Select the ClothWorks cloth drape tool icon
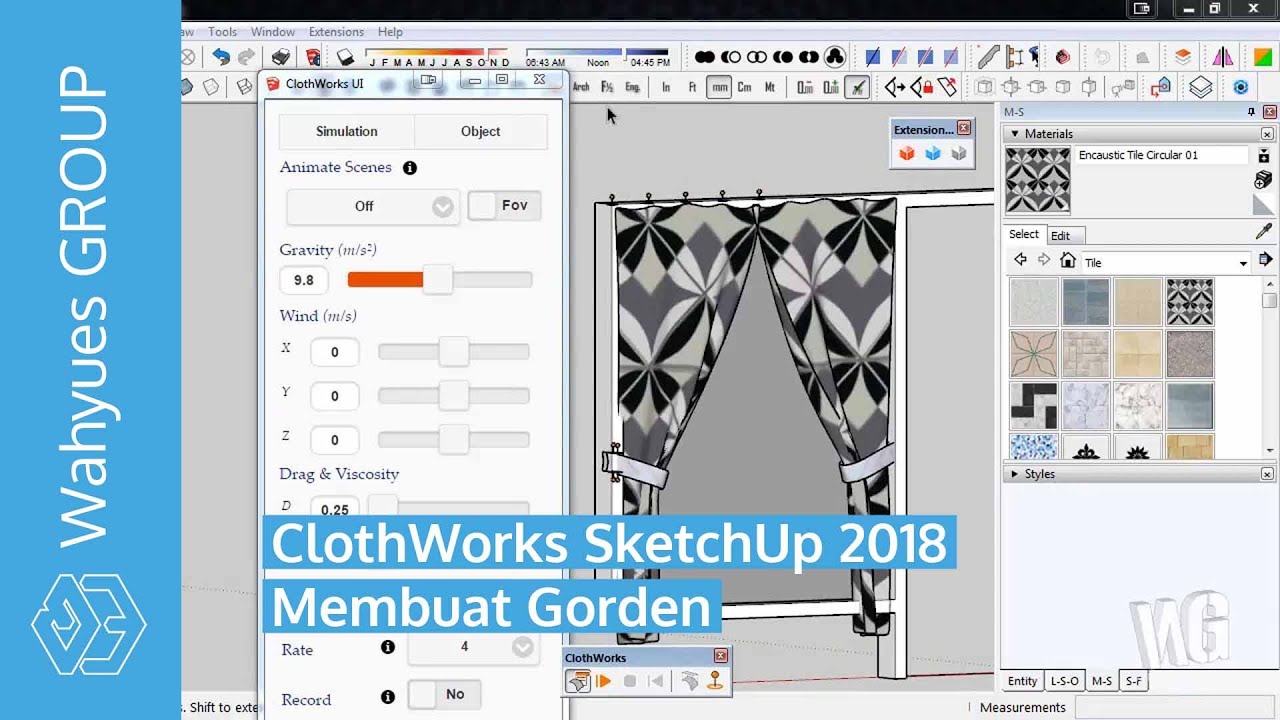Viewport: 1280px width, 720px height. click(x=689, y=681)
